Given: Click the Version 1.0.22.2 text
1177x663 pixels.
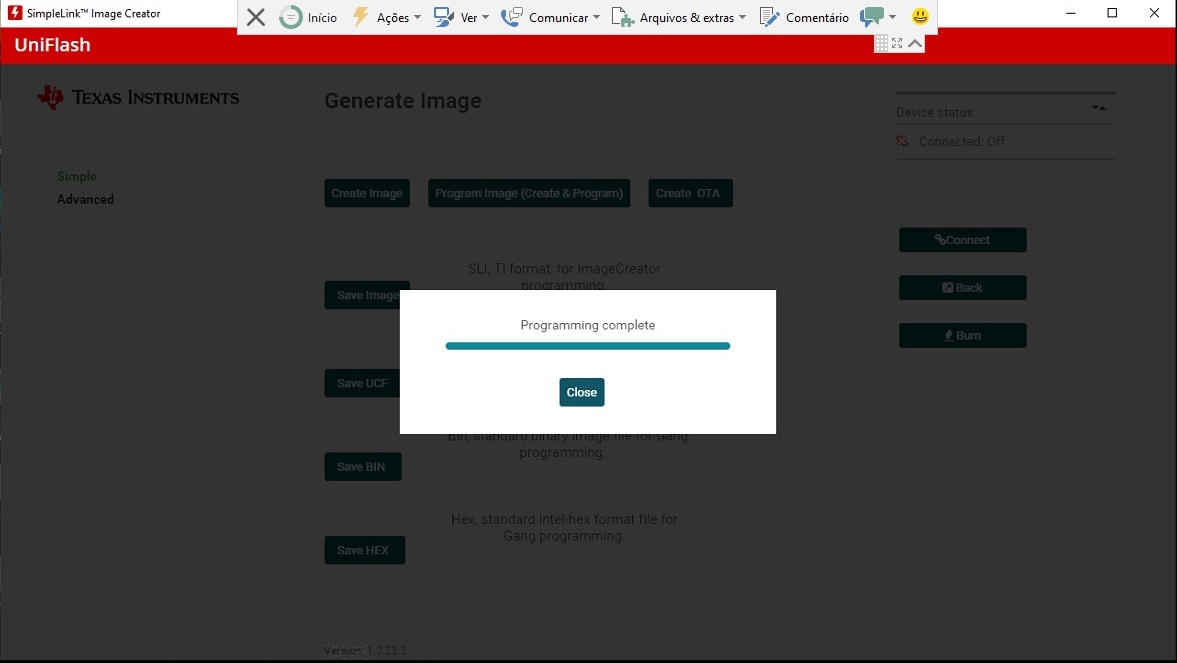Looking at the screenshot, I should click(x=366, y=650).
